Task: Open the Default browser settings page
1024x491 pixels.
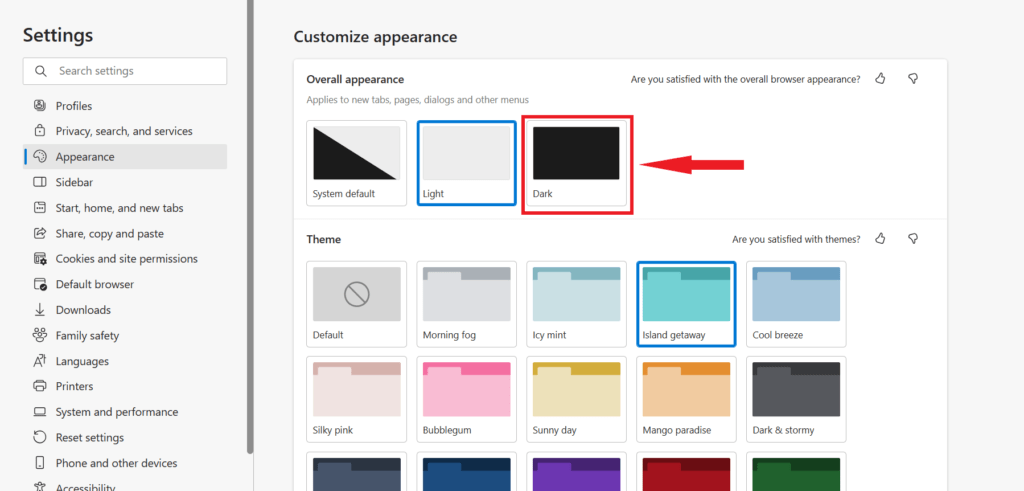Action: (125, 284)
